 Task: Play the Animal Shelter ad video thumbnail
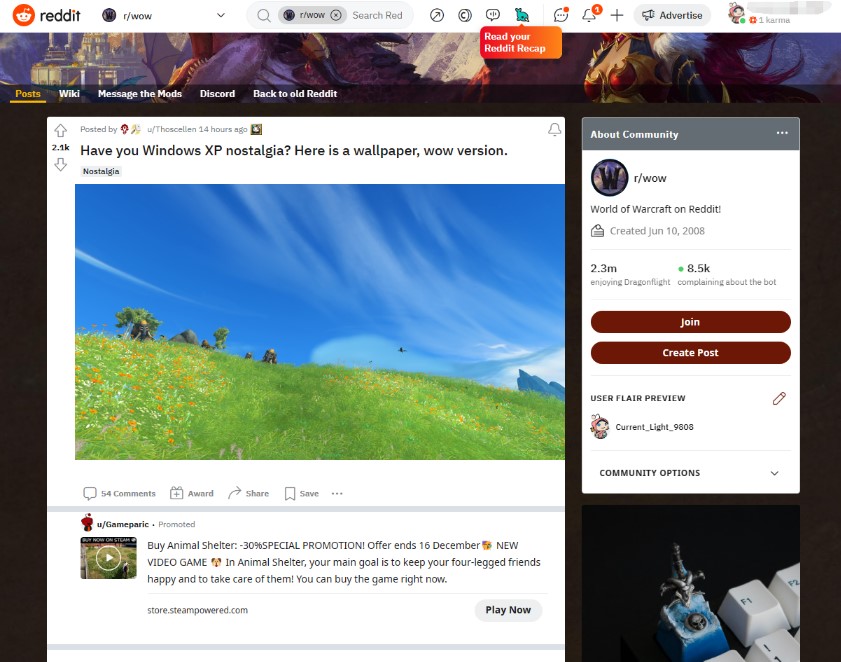(108, 558)
